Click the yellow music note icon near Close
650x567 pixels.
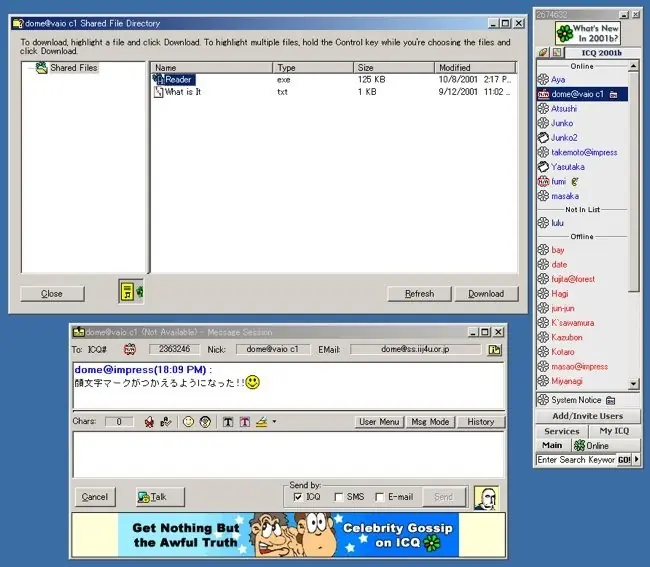click(x=128, y=291)
